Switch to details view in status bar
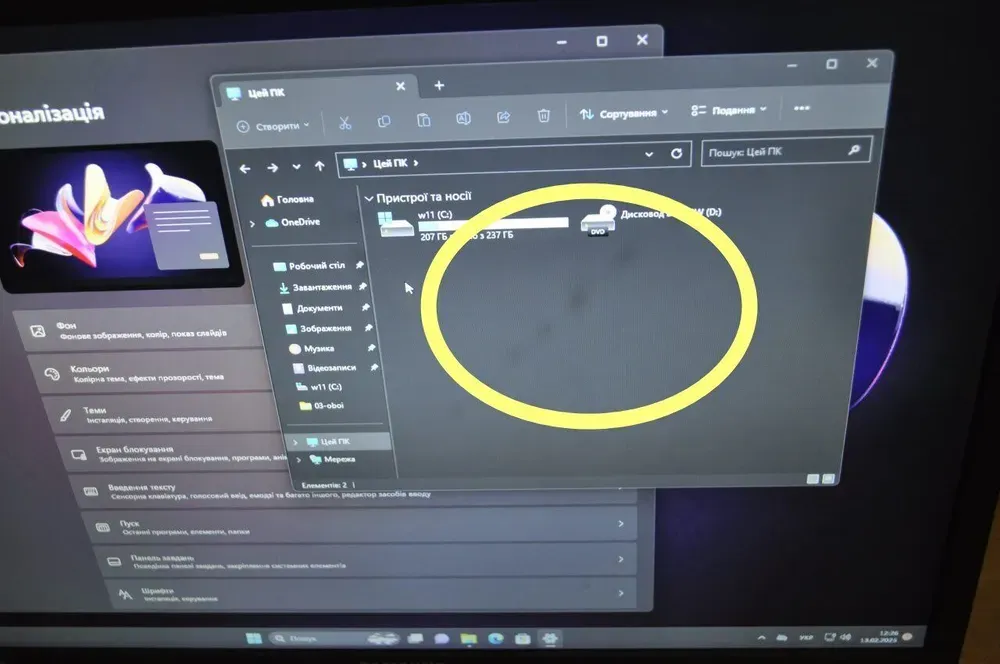The image size is (1000, 664). tap(811, 480)
